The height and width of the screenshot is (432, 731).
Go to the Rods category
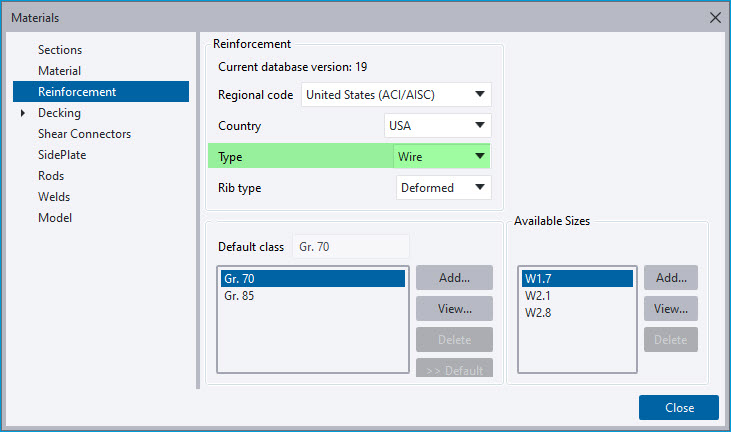(x=51, y=176)
